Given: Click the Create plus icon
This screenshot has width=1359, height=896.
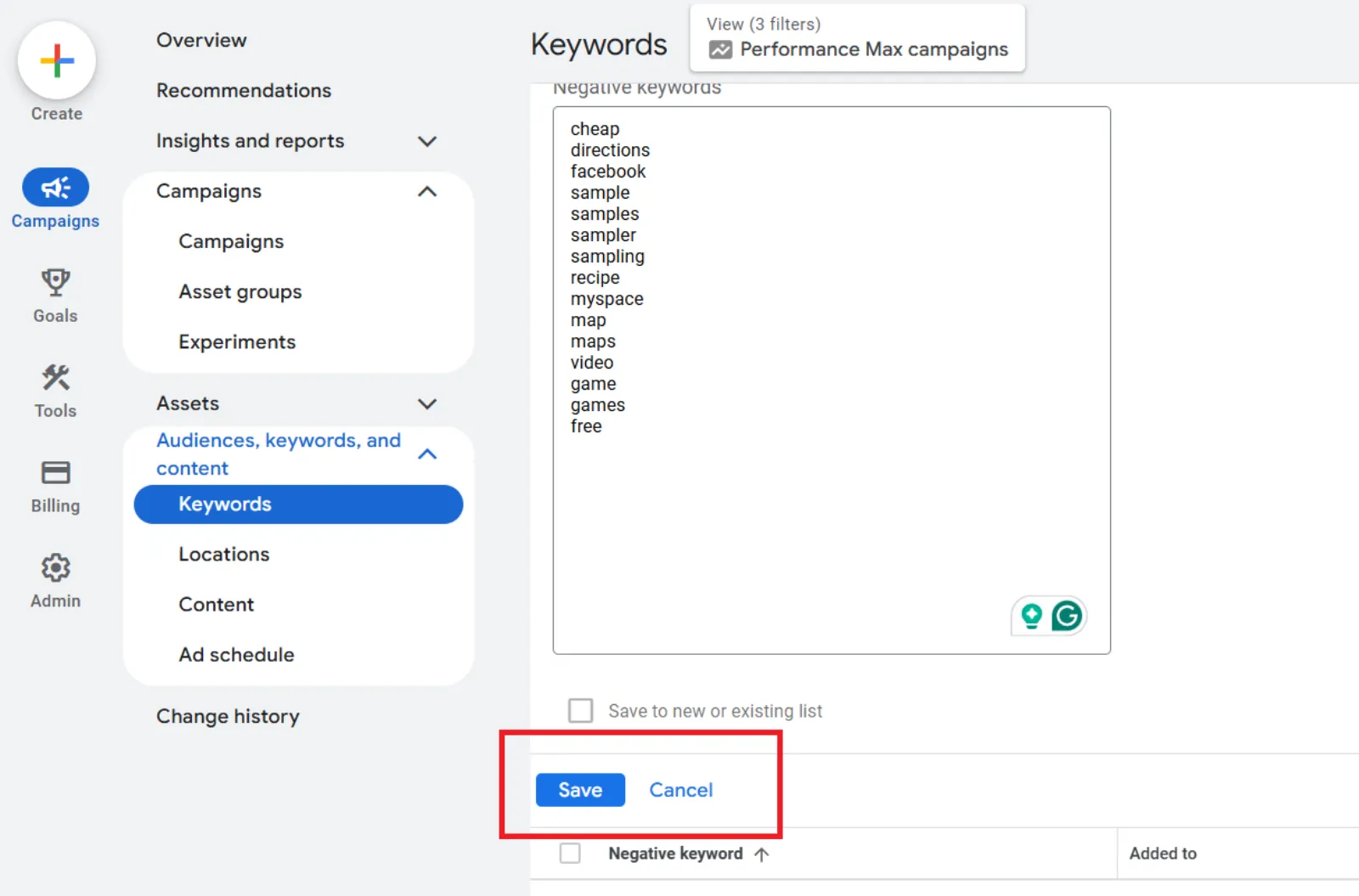Looking at the screenshot, I should [57, 61].
